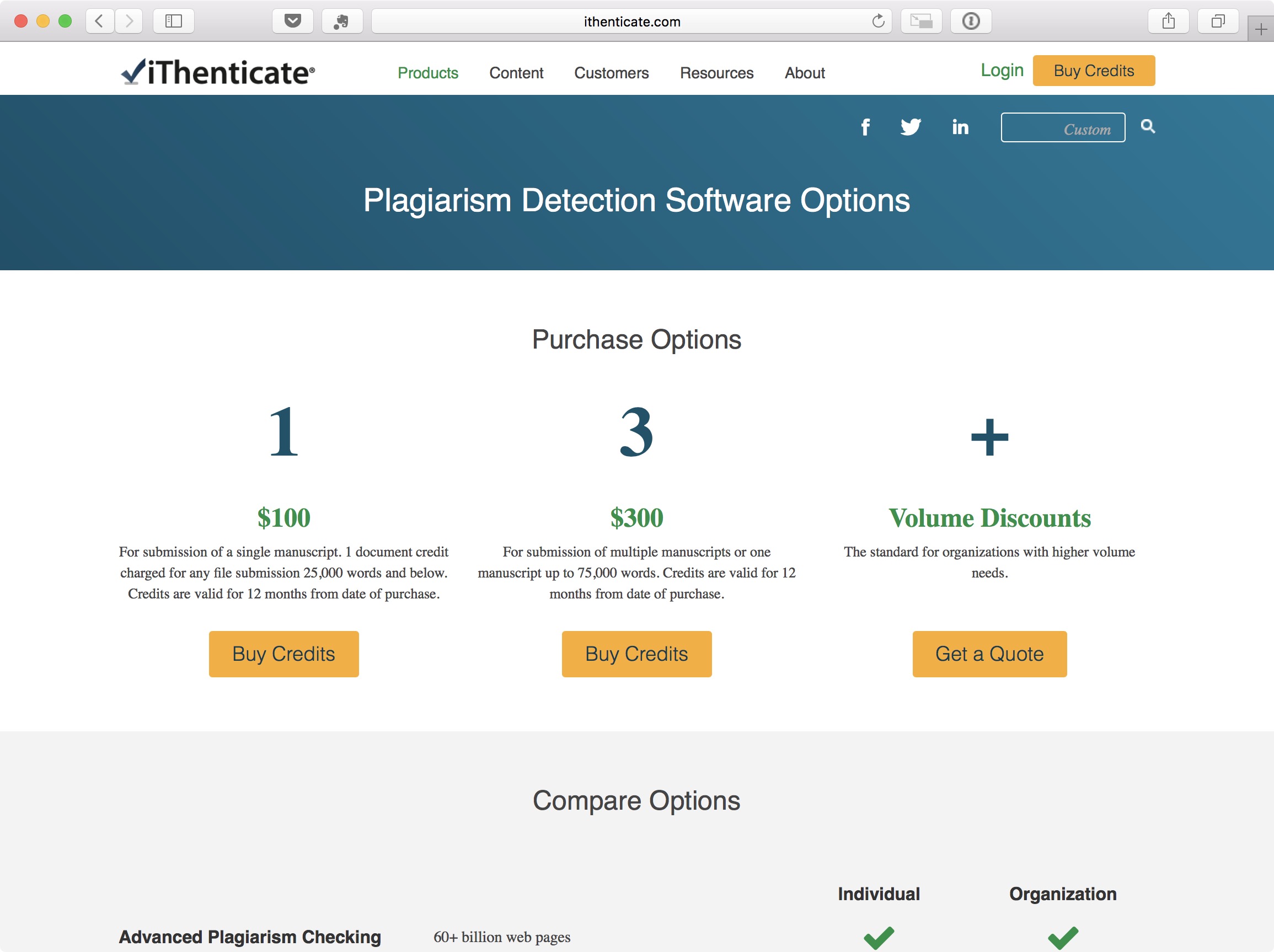This screenshot has height=952, width=1274.
Task: Go back using Safari's back arrow
Action: point(100,22)
